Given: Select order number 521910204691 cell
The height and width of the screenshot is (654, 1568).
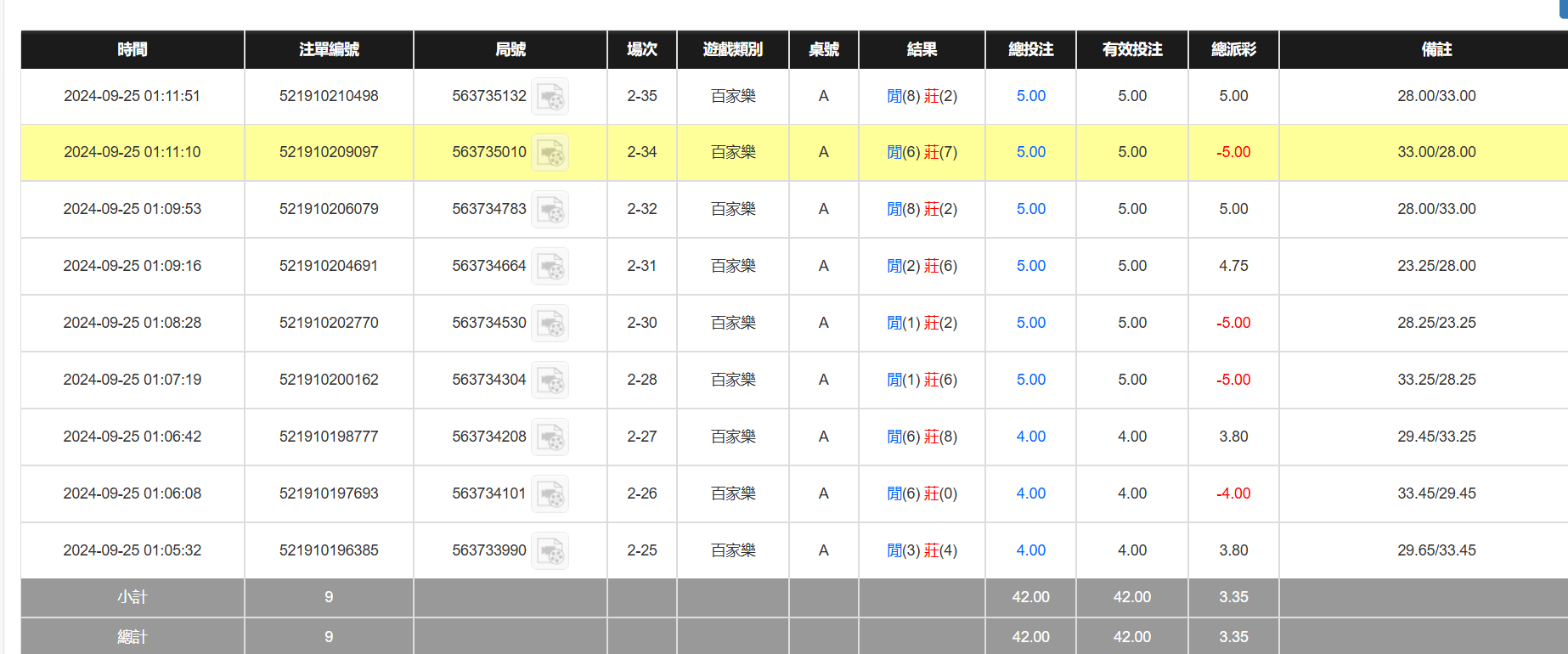Looking at the screenshot, I should pyautogui.click(x=329, y=266).
